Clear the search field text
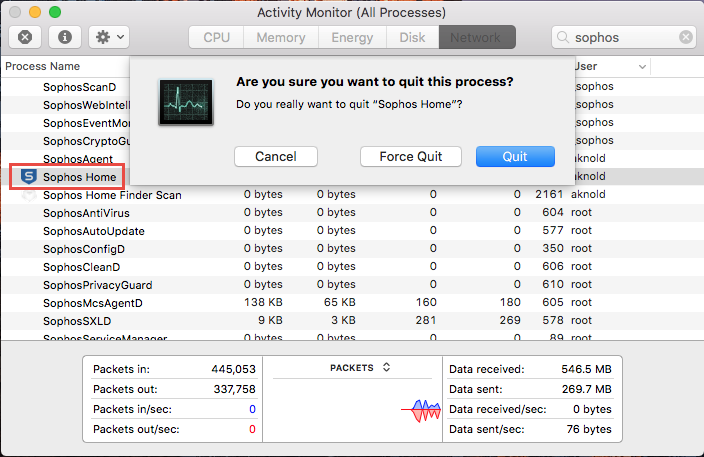704x457 pixels. coord(685,37)
